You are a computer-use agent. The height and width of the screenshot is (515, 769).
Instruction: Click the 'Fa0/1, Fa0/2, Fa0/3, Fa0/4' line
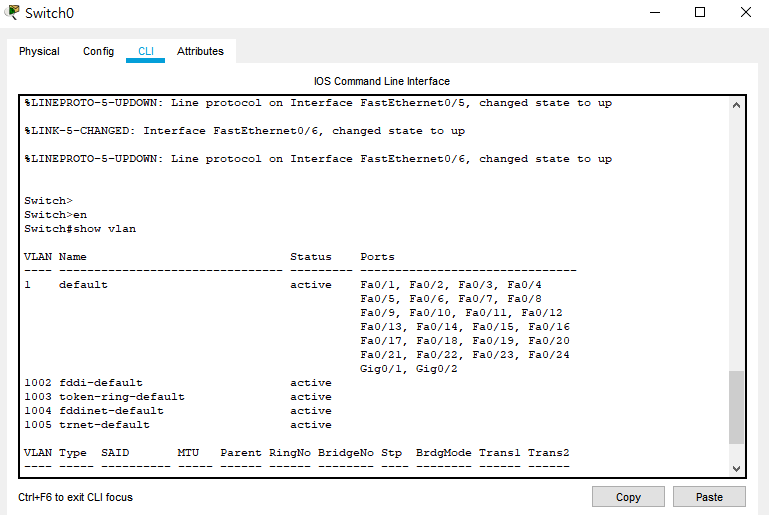(451, 284)
